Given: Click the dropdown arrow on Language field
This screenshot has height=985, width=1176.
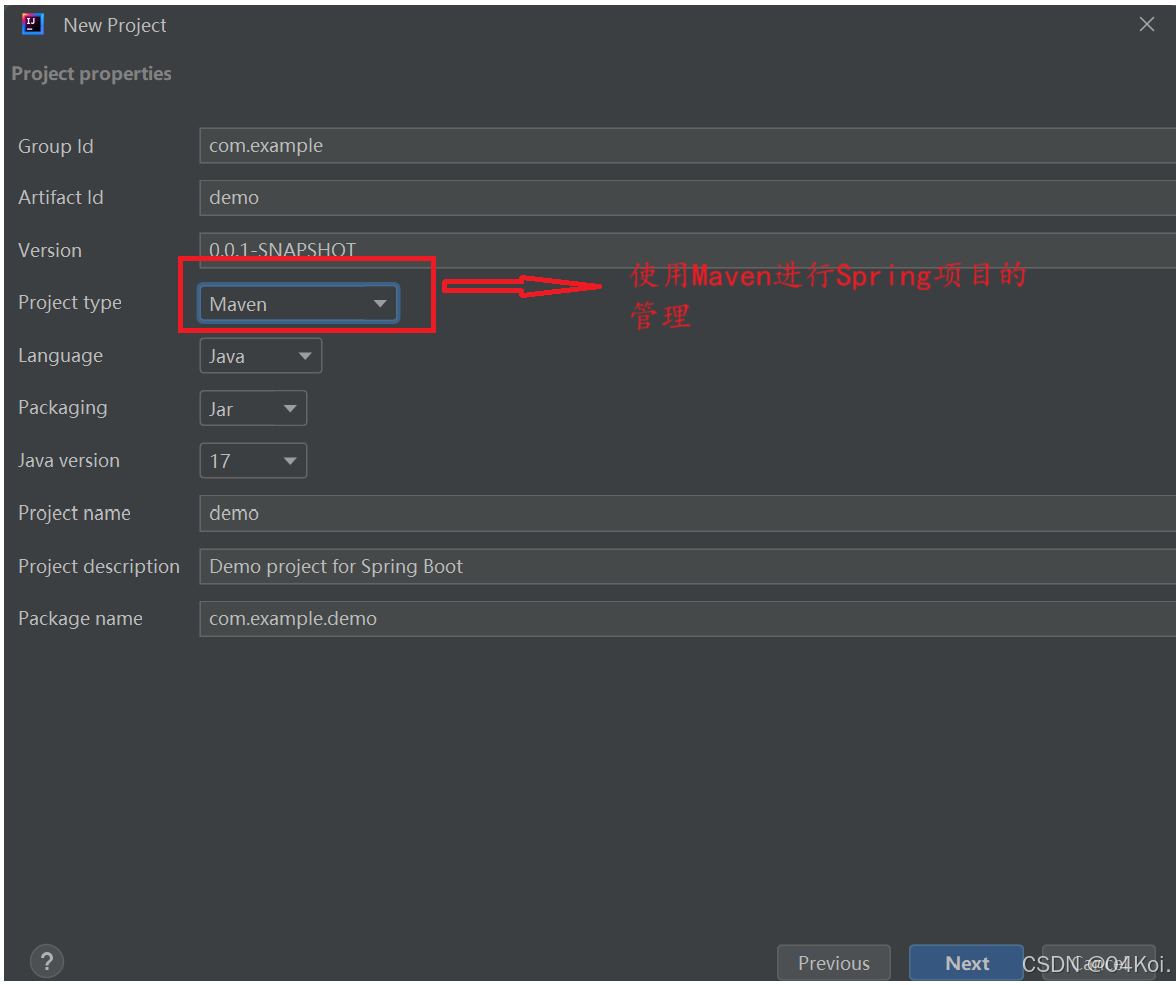Looking at the screenshot, I should (304, 355).
